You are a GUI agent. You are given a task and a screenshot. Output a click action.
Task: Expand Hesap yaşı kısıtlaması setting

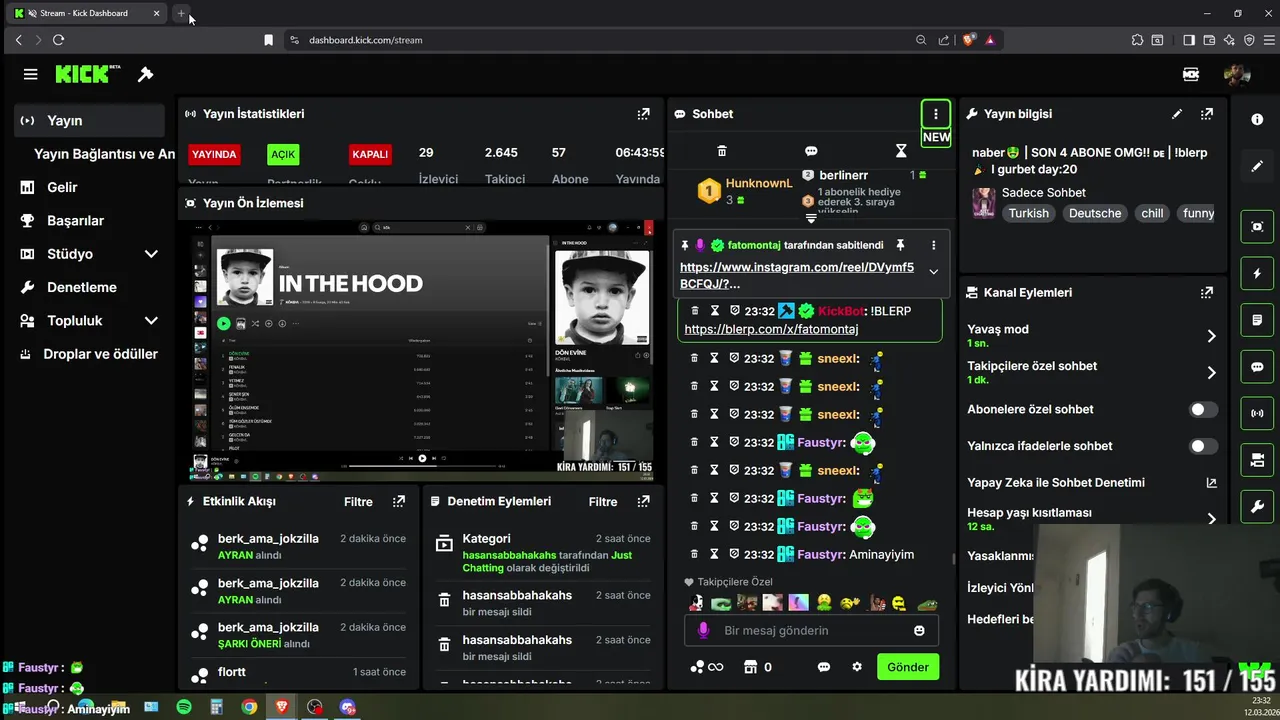click(x=1211, y=519)
